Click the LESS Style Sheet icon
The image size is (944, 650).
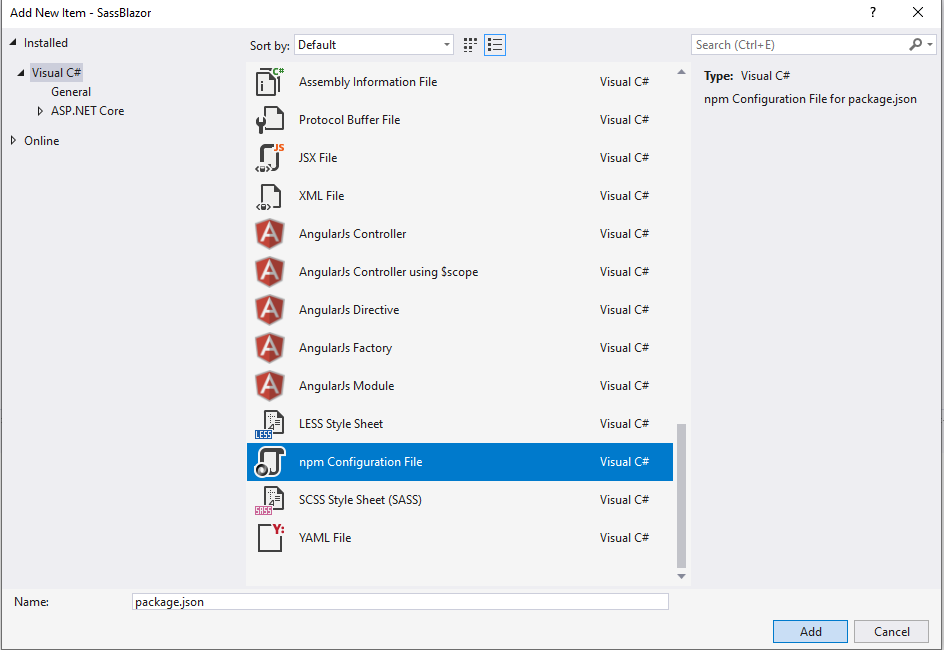tap(269, 424)
